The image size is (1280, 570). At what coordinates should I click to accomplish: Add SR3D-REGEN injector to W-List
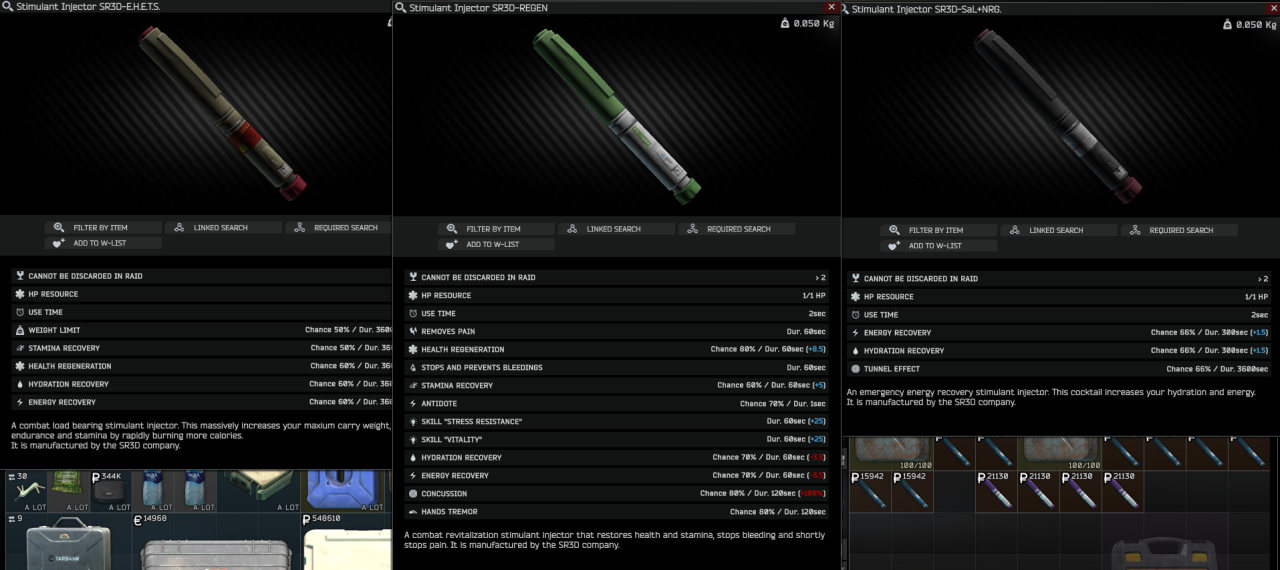(496, 244)
